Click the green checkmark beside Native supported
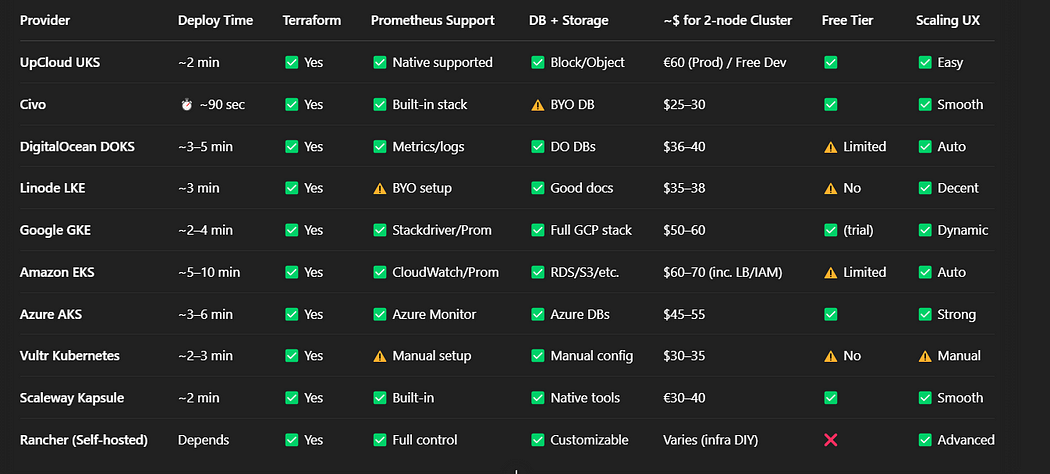Screen dimensions: 1050x474 [x=380, y=62]
